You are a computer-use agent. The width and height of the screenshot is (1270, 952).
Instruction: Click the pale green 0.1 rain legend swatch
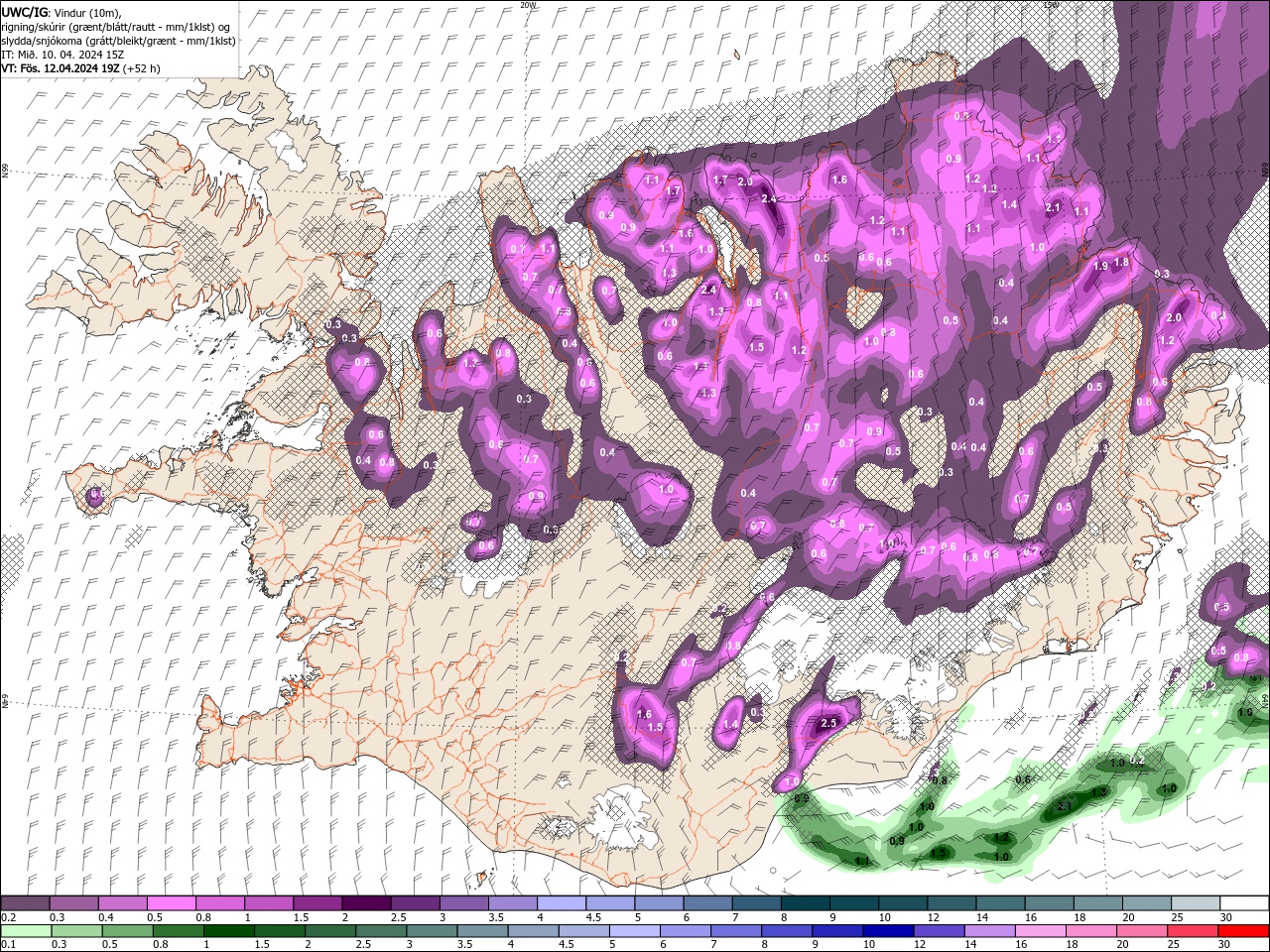26,931
